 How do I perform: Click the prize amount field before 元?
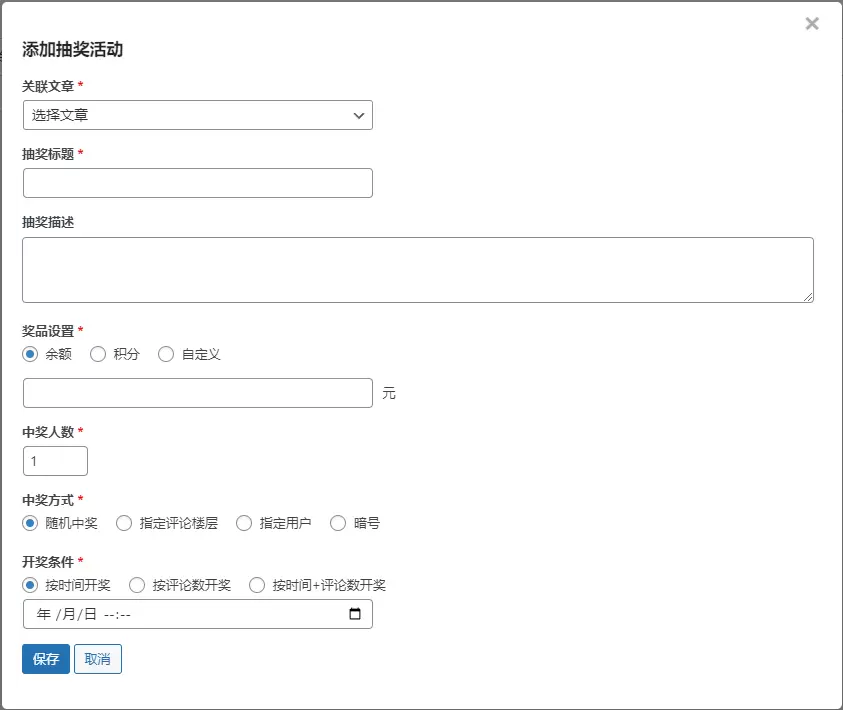coord(197,393)
